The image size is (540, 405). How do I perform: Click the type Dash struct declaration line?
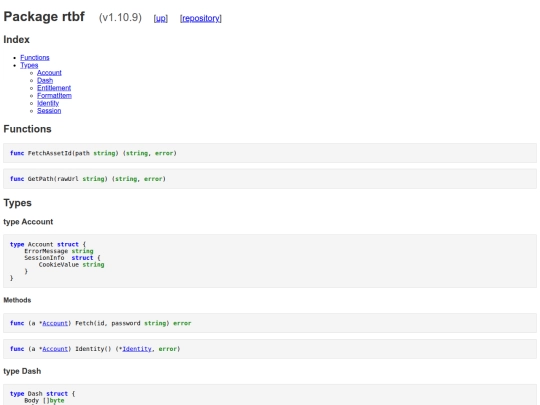point(42,394)
